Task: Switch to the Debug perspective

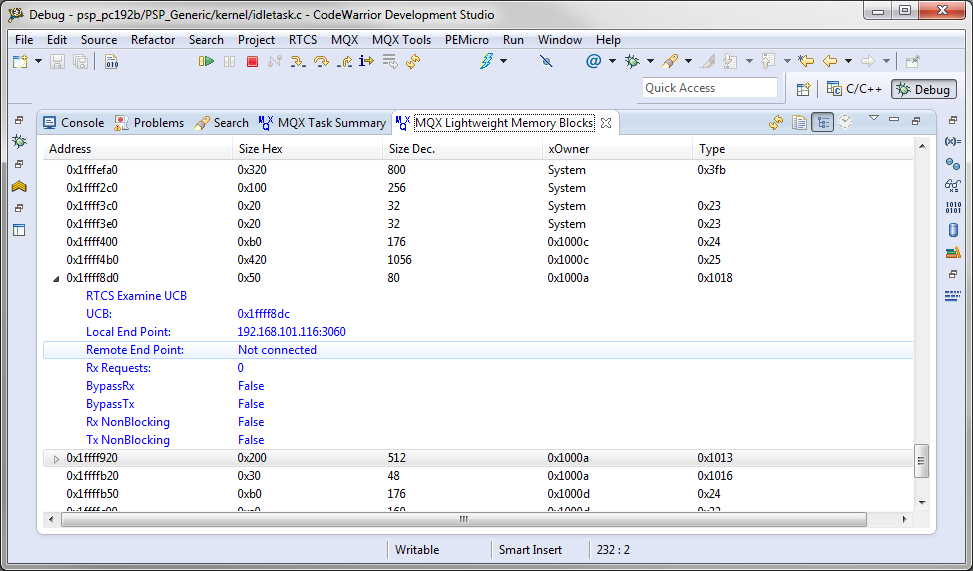Action: pyautogui.click(x=922, y=89)
